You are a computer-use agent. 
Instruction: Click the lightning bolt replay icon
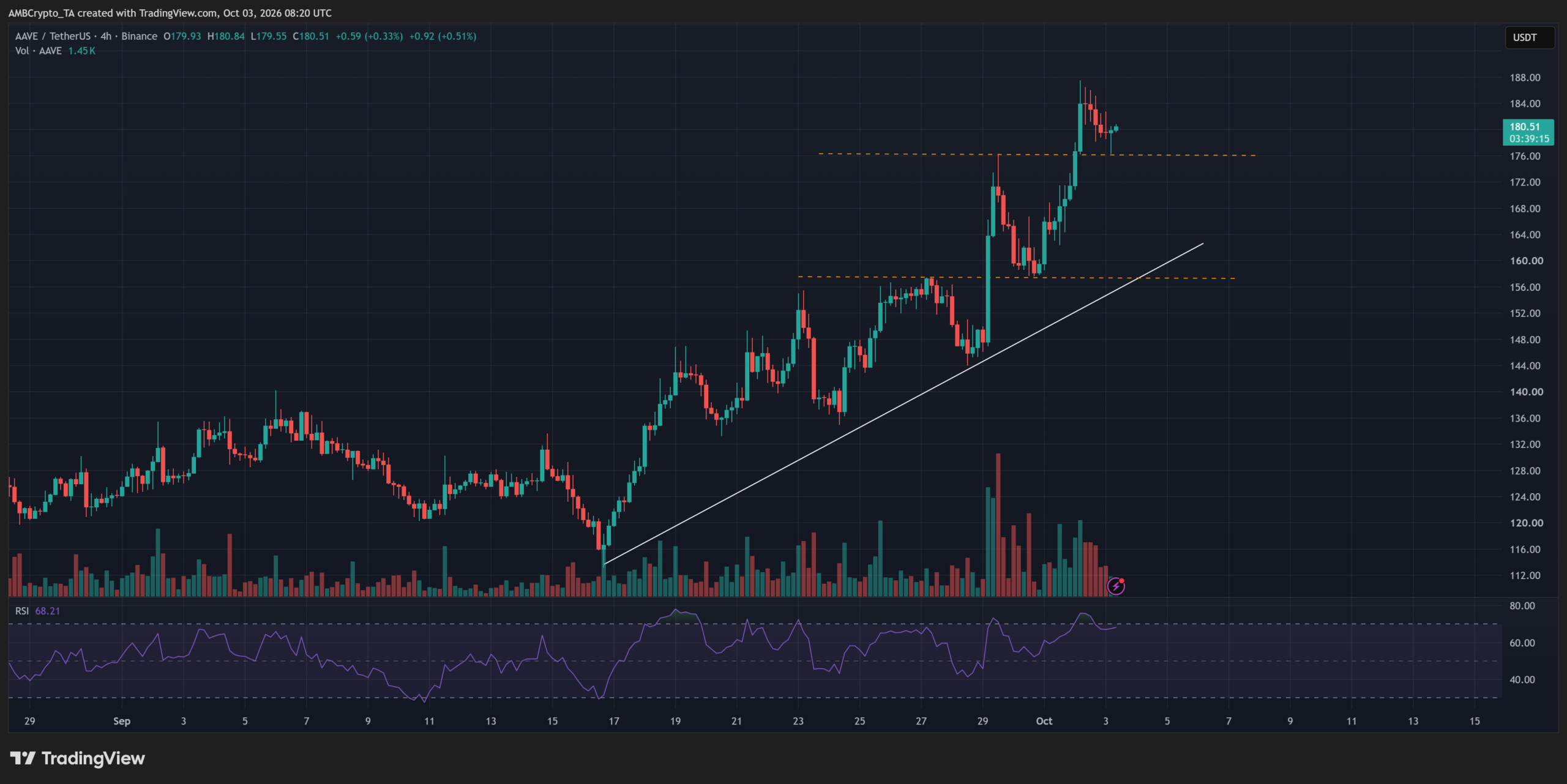(x=1116, y=586)
